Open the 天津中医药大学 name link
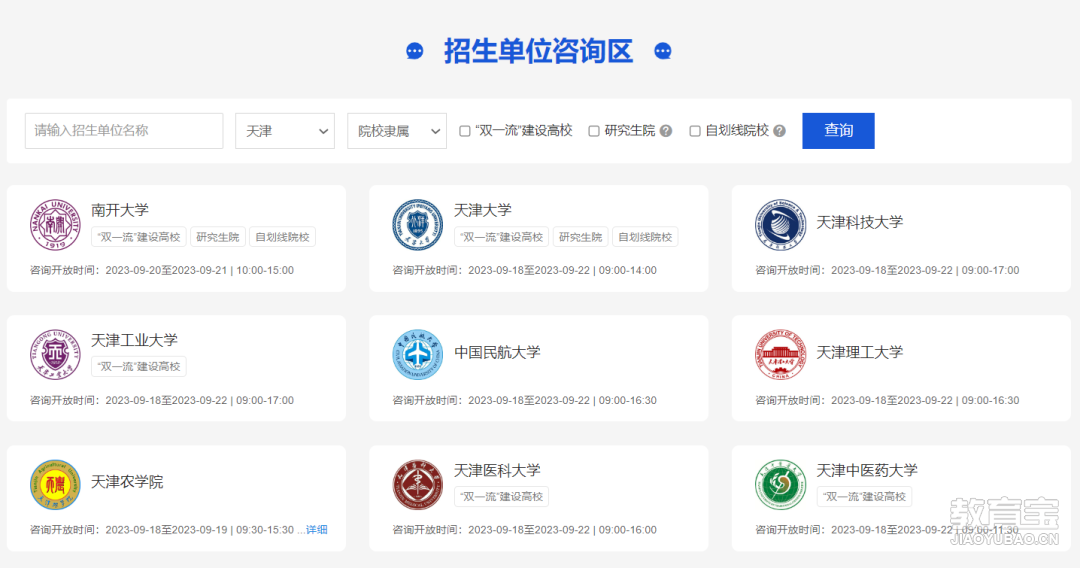Viewport: 1080px width, 568px height. point(867,470)
